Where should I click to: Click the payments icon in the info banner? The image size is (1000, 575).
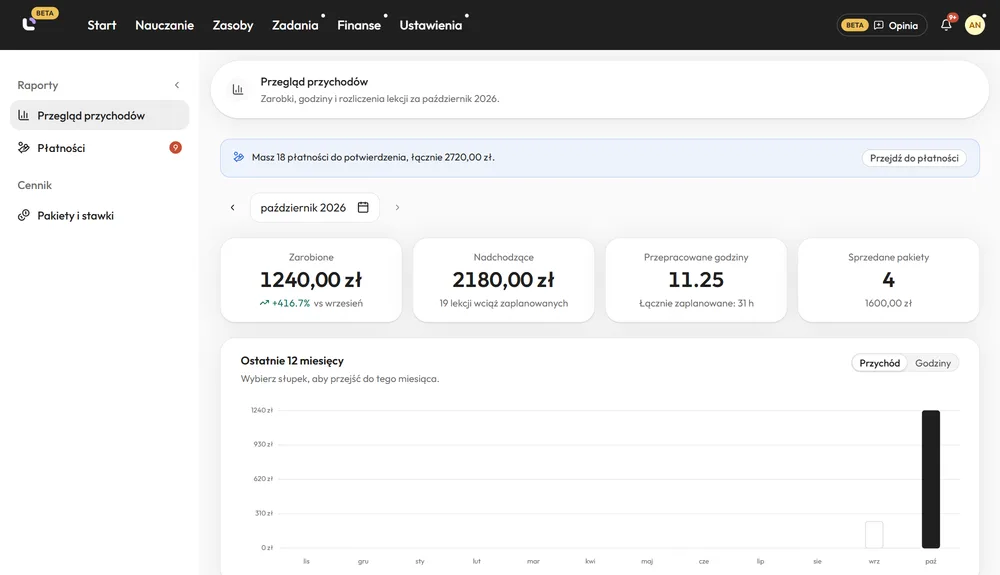[239, 157]
